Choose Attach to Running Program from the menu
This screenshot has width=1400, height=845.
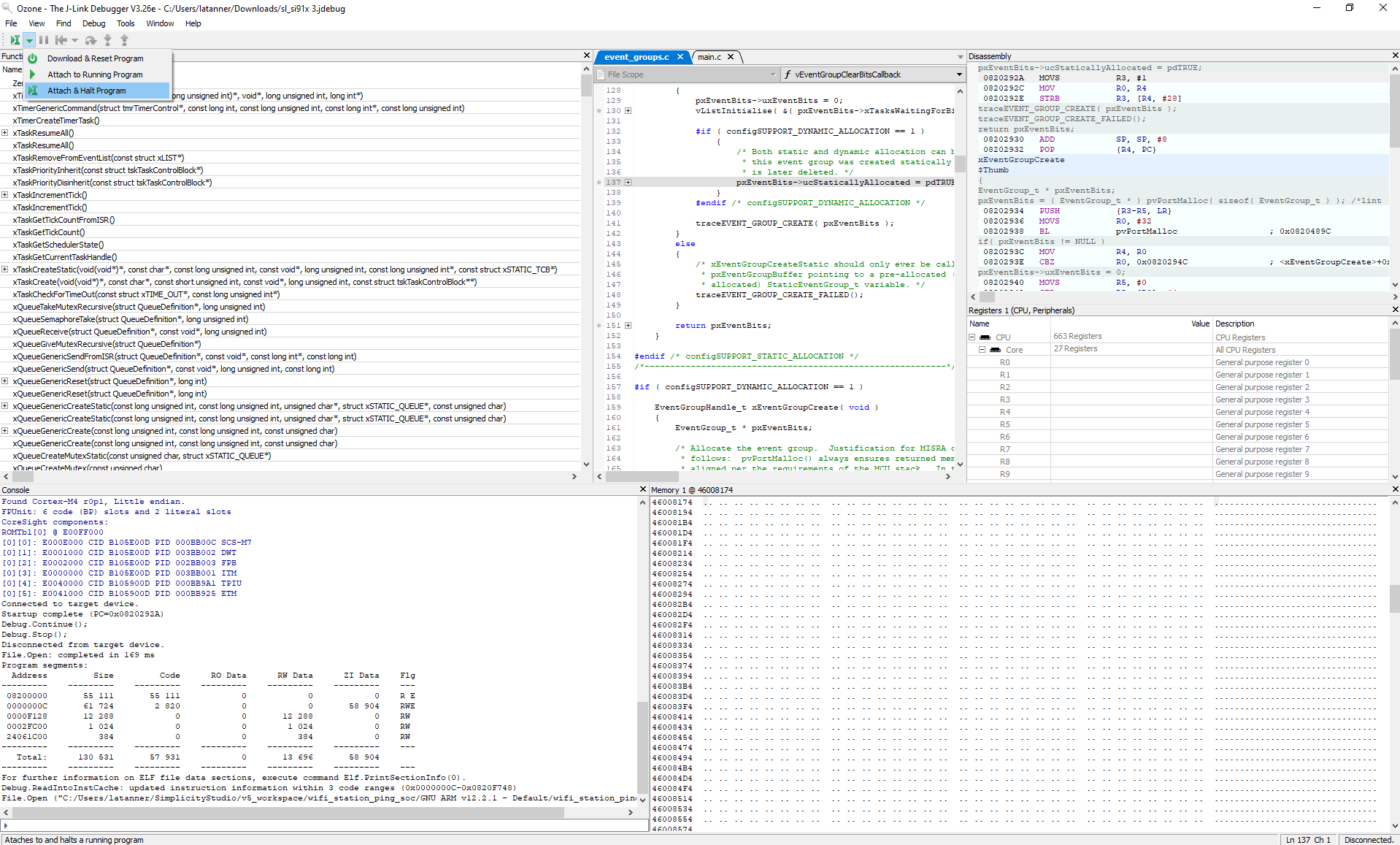click(x=95, y=74)
